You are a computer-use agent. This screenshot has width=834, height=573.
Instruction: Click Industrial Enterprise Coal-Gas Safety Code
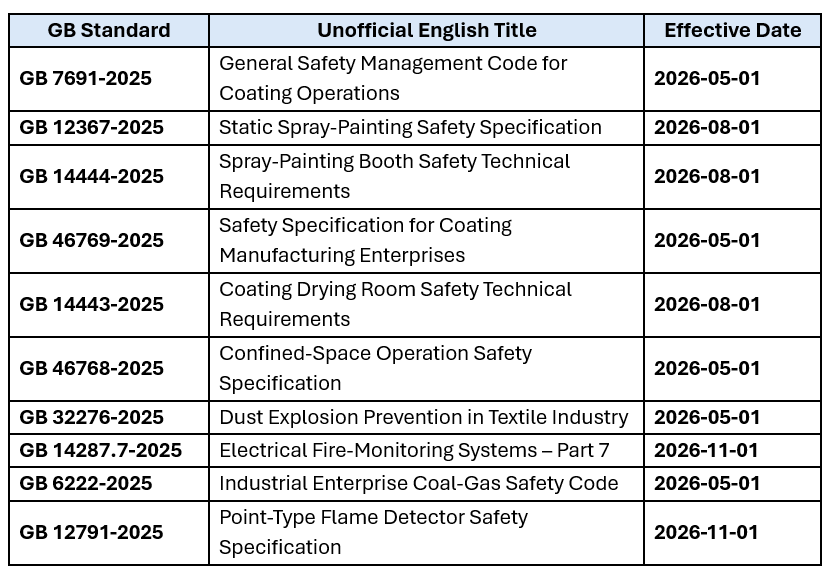(418, 483)
